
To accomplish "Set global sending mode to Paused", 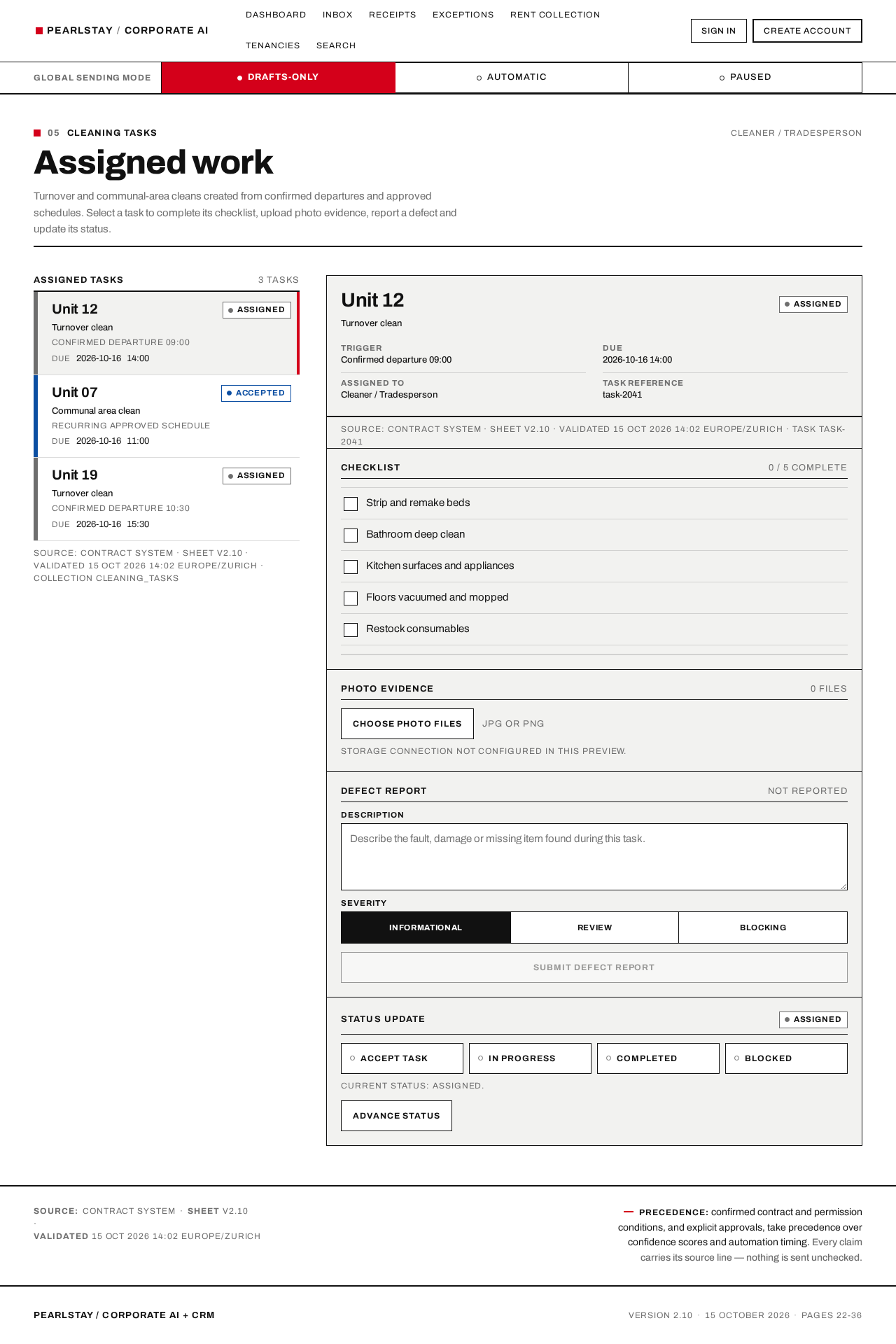I will point(745,77).
